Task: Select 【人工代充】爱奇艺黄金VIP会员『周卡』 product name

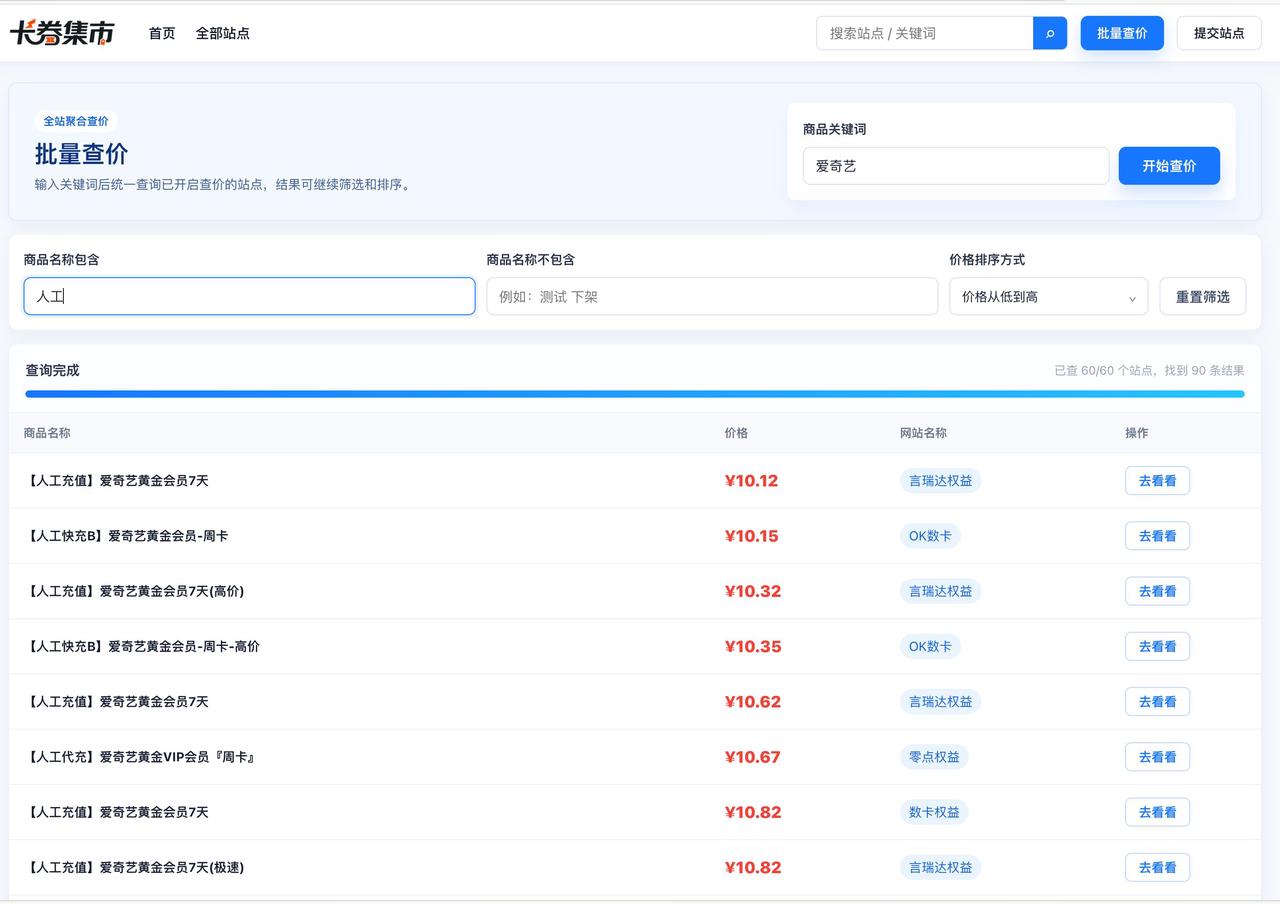Action: click(x=140, y=757)
